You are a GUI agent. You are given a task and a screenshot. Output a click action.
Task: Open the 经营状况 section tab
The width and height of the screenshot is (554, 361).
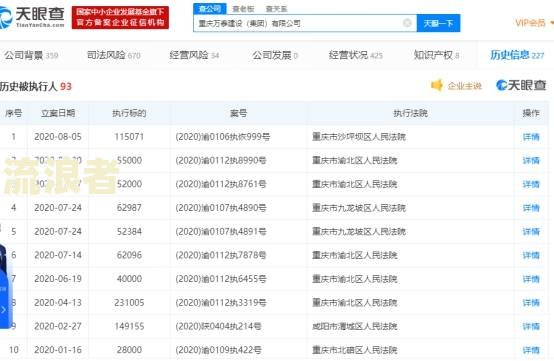point(355,55)
